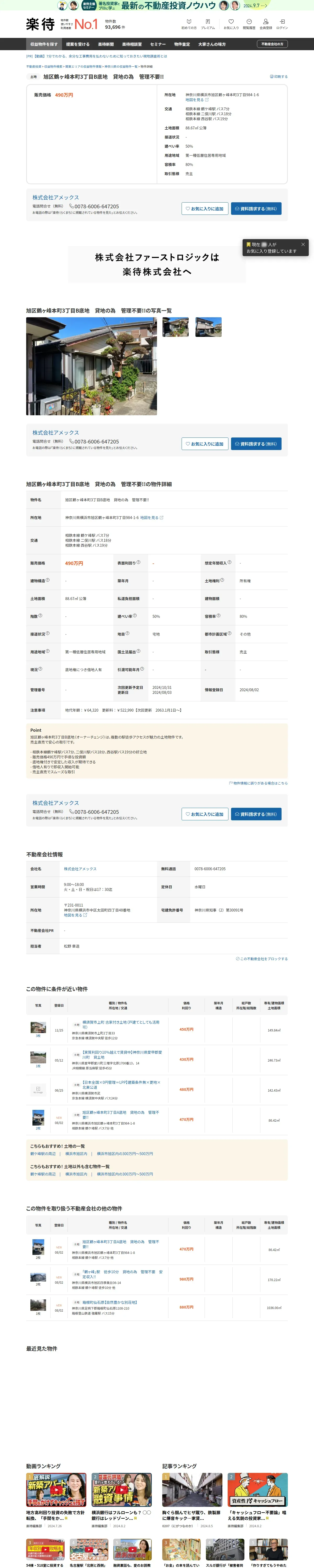This screenshot has width=314, height=1568.
Task: Select the second property photo thumbnail
Action: click(176, 327)
